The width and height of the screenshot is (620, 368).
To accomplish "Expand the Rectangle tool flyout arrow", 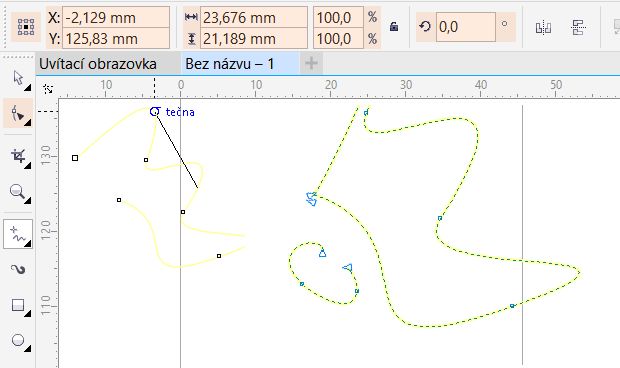I will (28, 314).
